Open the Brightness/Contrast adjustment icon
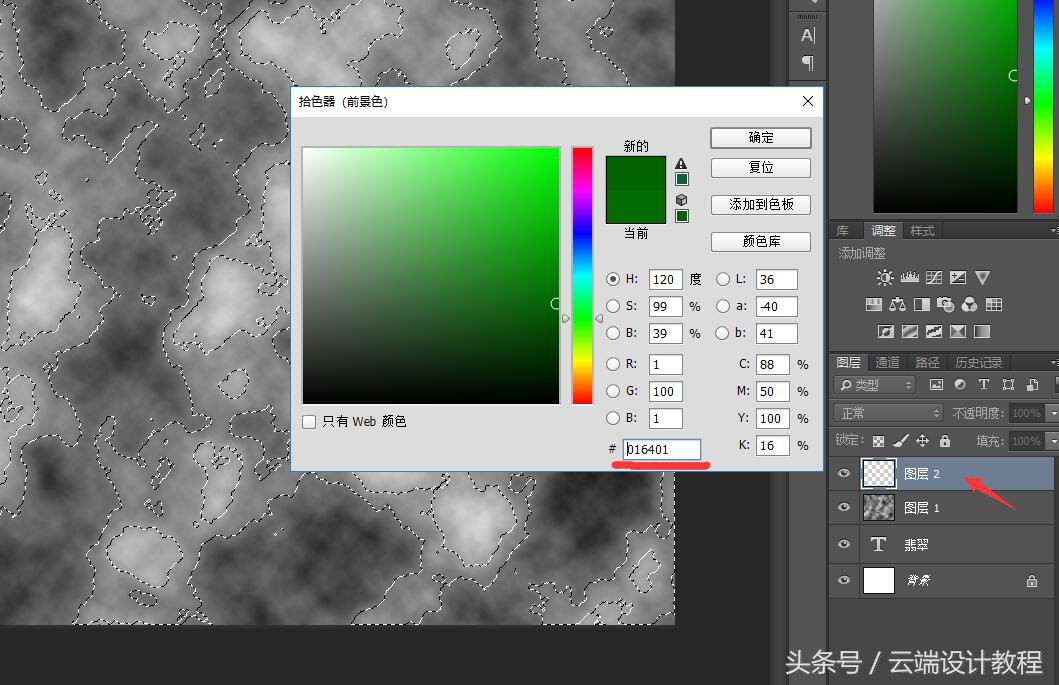 (884, 277)
